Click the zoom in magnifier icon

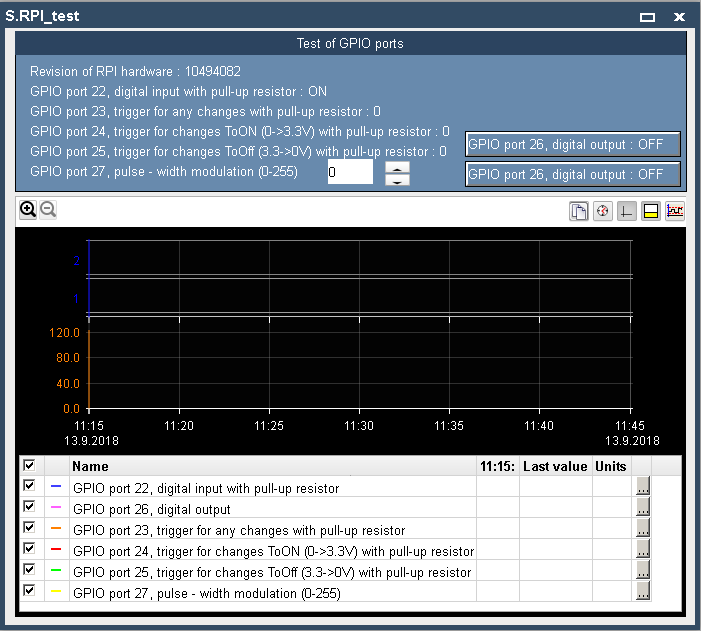[28, 210]
